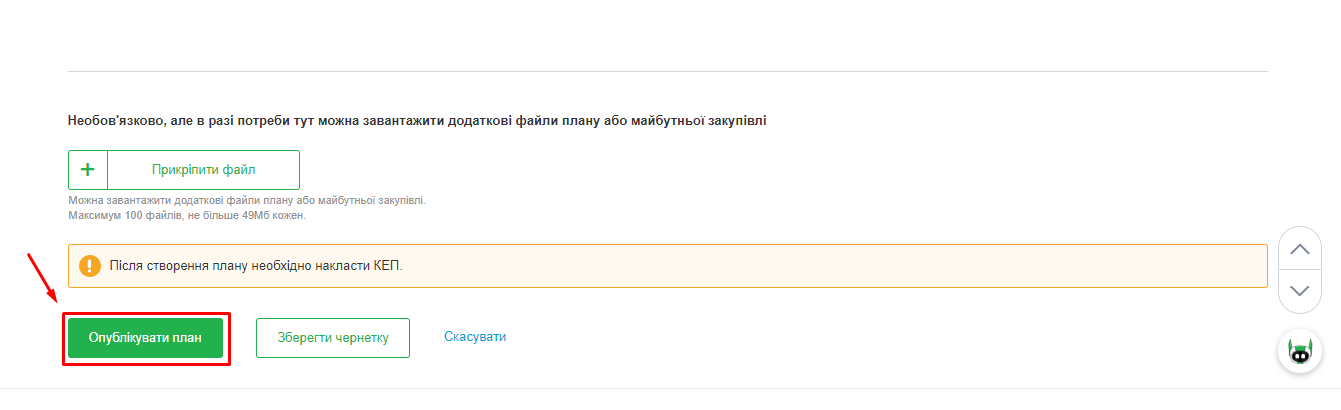
Task: Cancel using the "Скасувати" link
Action: pyautogui.click(x=475, y=337)
